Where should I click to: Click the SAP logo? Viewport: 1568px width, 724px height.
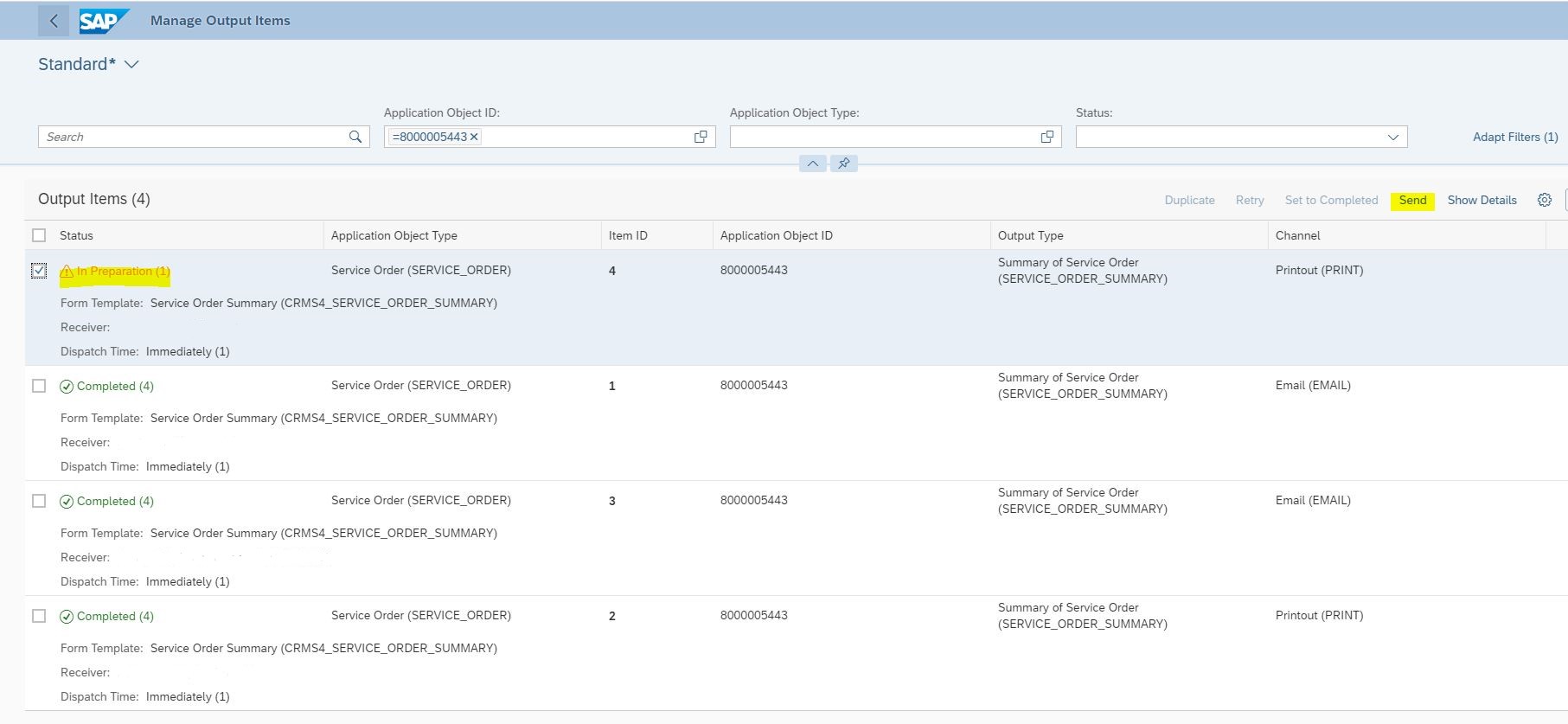pyautogui.click(x=104, y=21)
